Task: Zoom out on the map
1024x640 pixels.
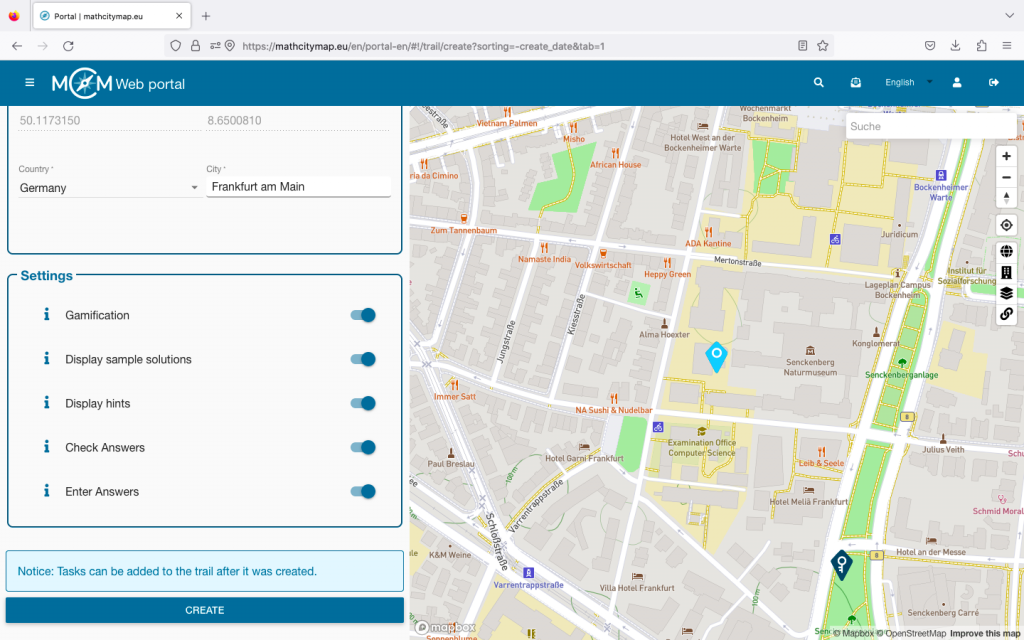Action: [1006, 177]
